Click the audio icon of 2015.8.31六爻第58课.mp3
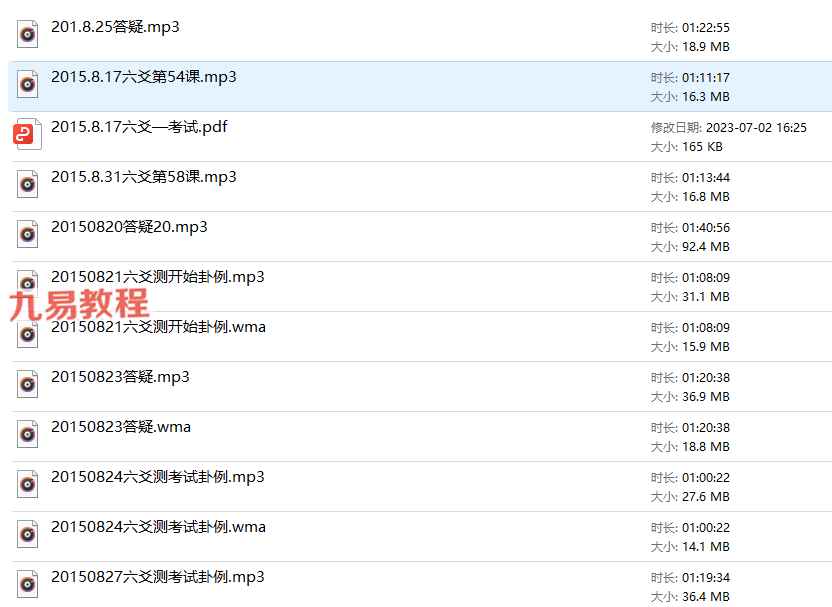 coord(28,184)
